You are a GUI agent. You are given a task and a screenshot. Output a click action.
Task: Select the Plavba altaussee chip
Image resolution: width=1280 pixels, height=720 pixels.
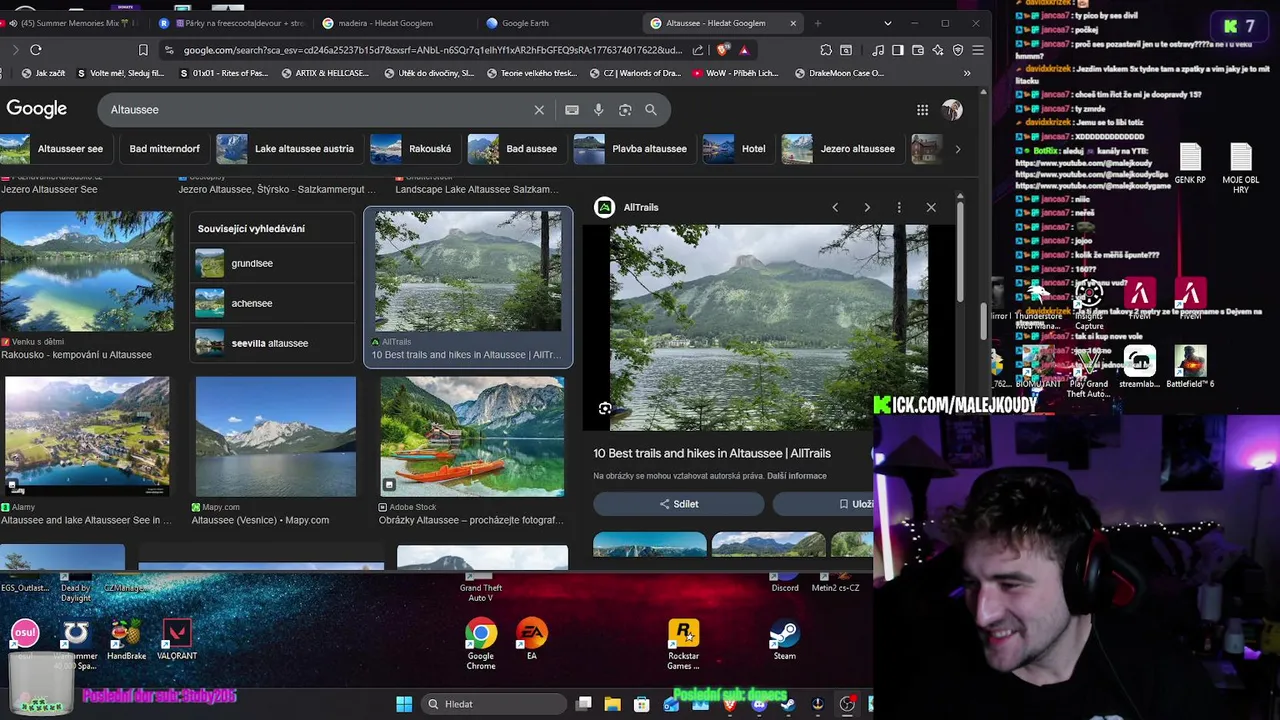tap(634, 149)
